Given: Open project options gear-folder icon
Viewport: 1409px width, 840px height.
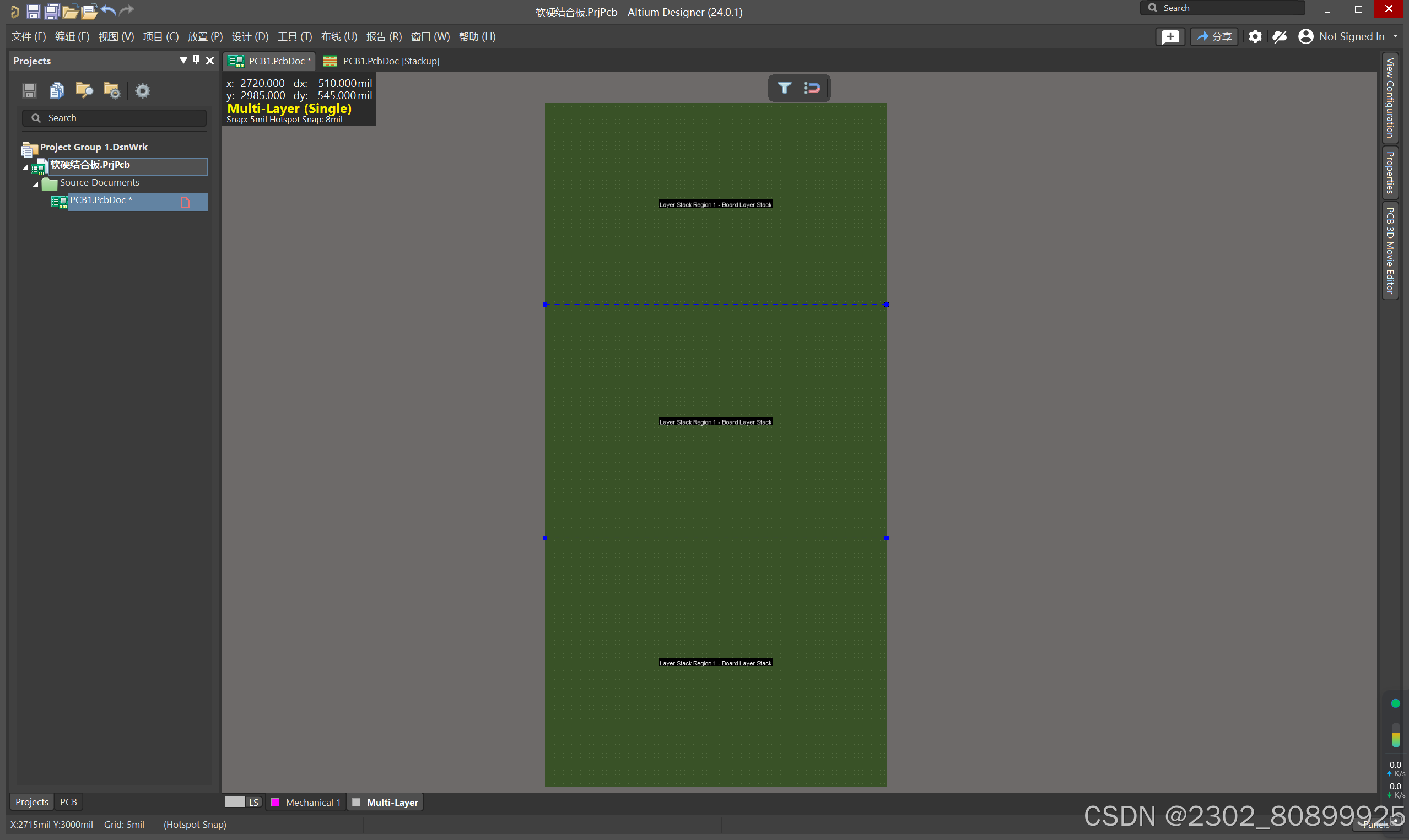Looking at the screenshot, I should 112,90.
